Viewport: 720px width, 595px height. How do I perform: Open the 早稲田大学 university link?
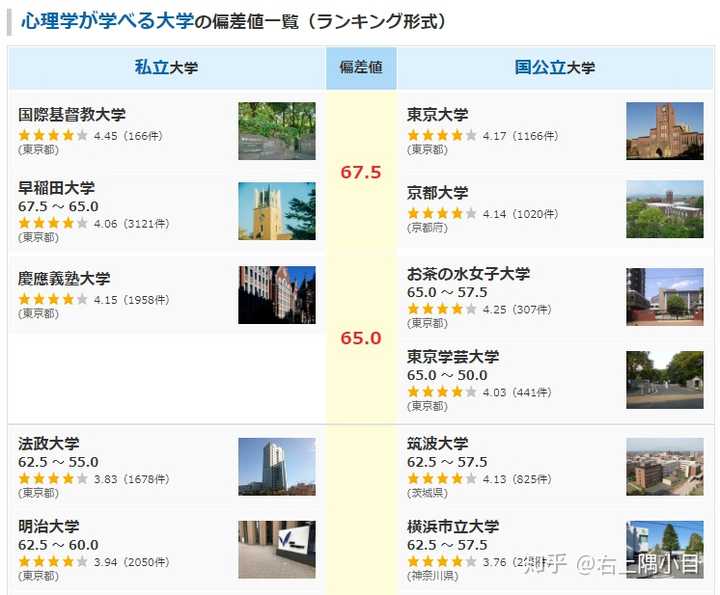coord(56,188)
